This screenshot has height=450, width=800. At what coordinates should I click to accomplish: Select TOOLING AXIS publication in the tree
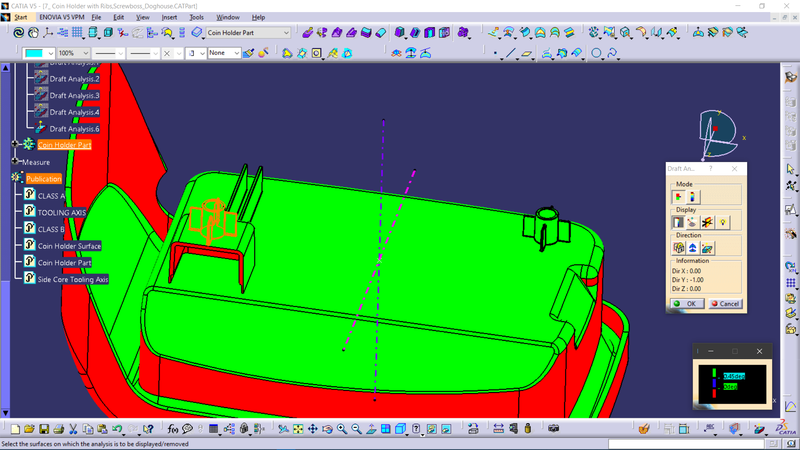coord(62,212)
